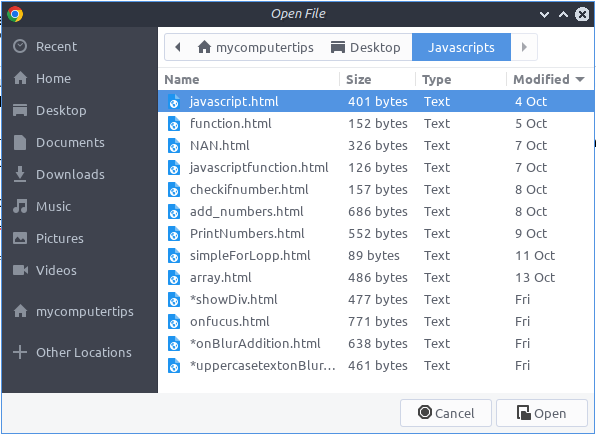This screenshot has width=596, height=436.
Task: Open the Videos sidebar folder
Action: point(80,270)
